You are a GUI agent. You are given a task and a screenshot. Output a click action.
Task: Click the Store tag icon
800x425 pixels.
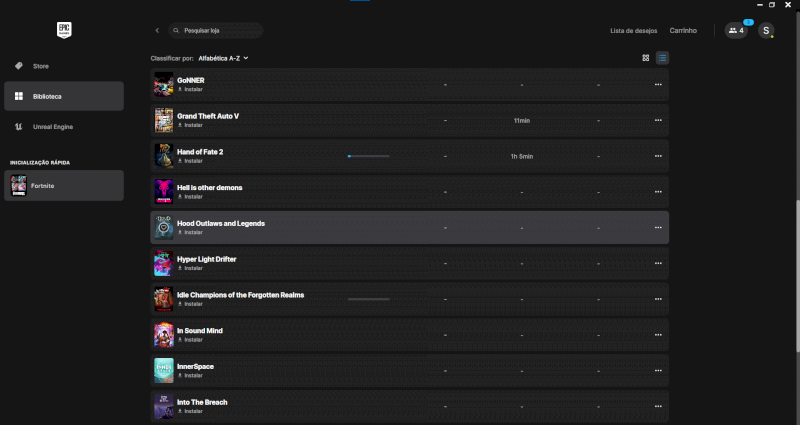click(19, 66)
